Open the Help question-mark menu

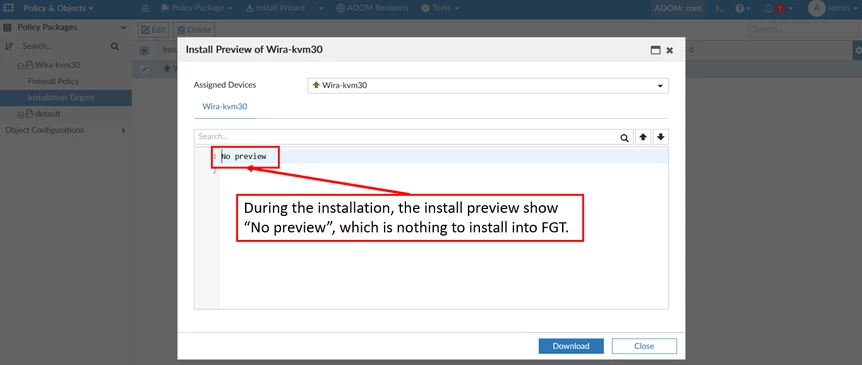pyautogui.click(x=743, y=8)
